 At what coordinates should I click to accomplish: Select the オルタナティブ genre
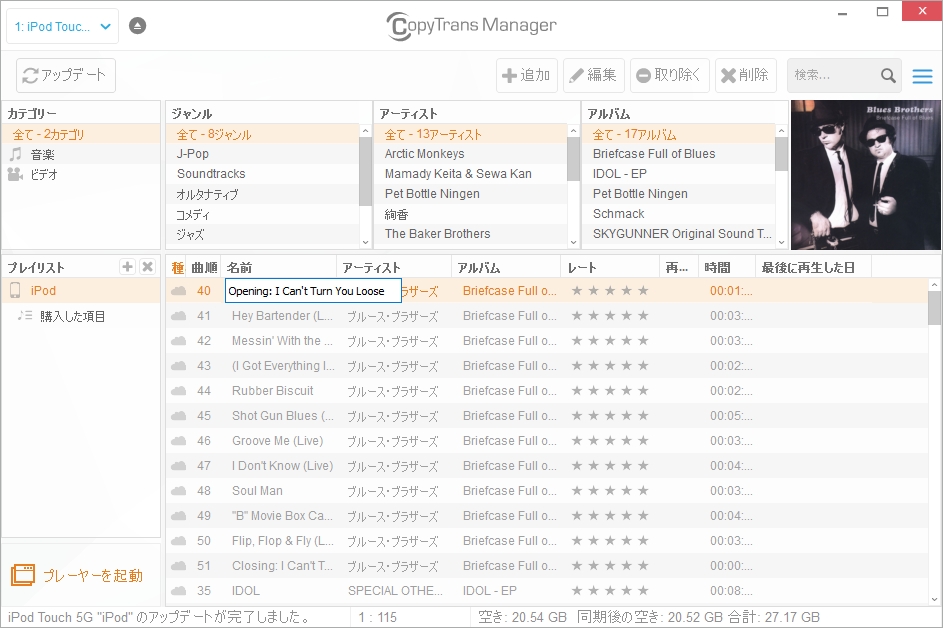[x=263, y=194]
